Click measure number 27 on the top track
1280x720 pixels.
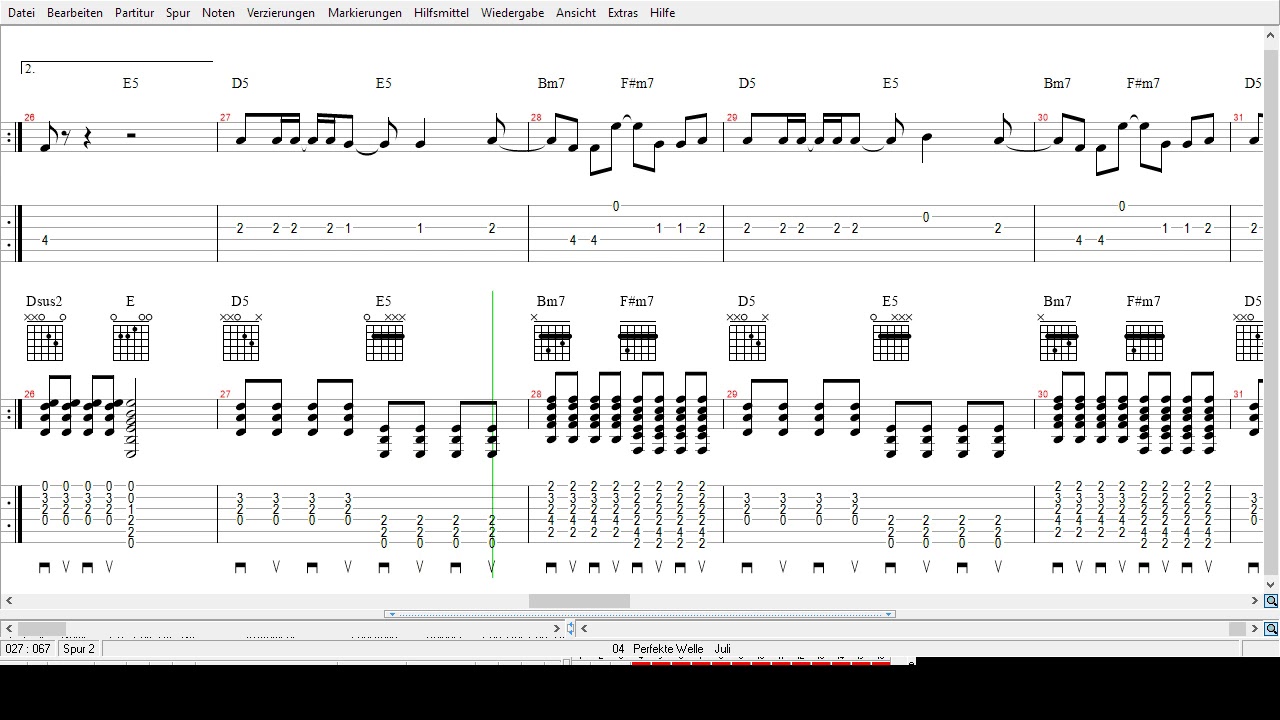click(x=225, y=118)
